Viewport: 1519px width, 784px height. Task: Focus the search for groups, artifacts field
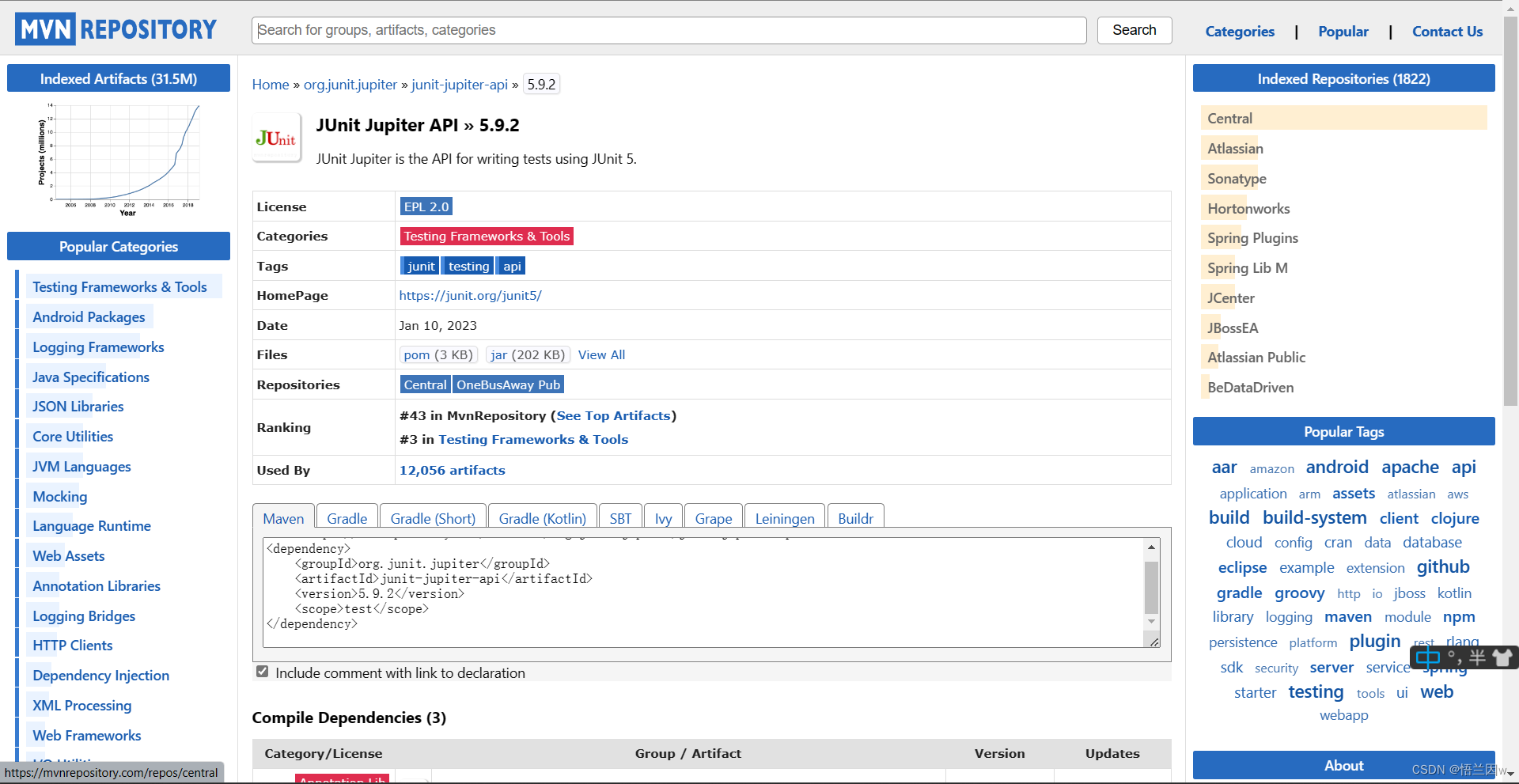(x=669, y=30)
